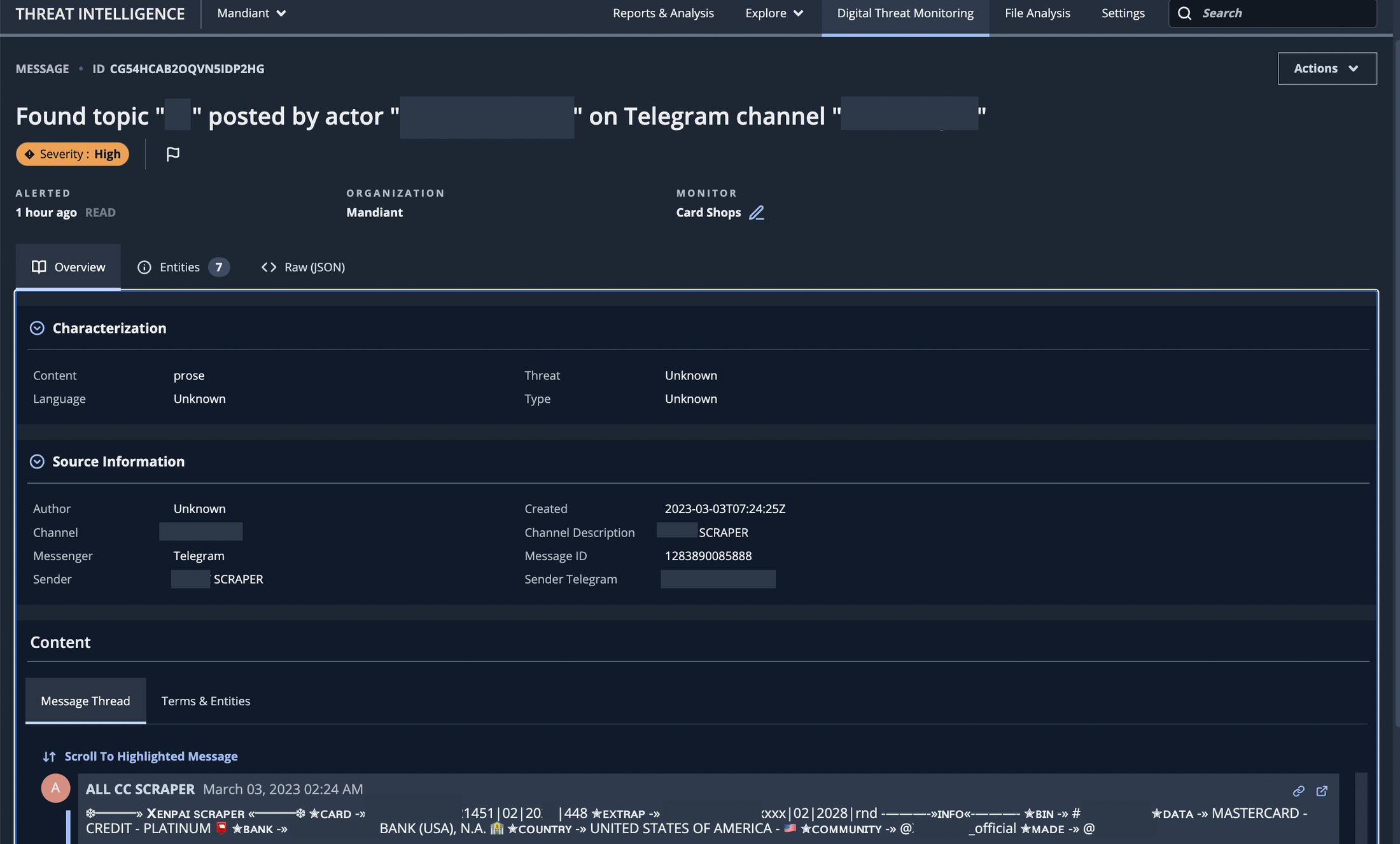Expand the Explore menu

[774, 13]
